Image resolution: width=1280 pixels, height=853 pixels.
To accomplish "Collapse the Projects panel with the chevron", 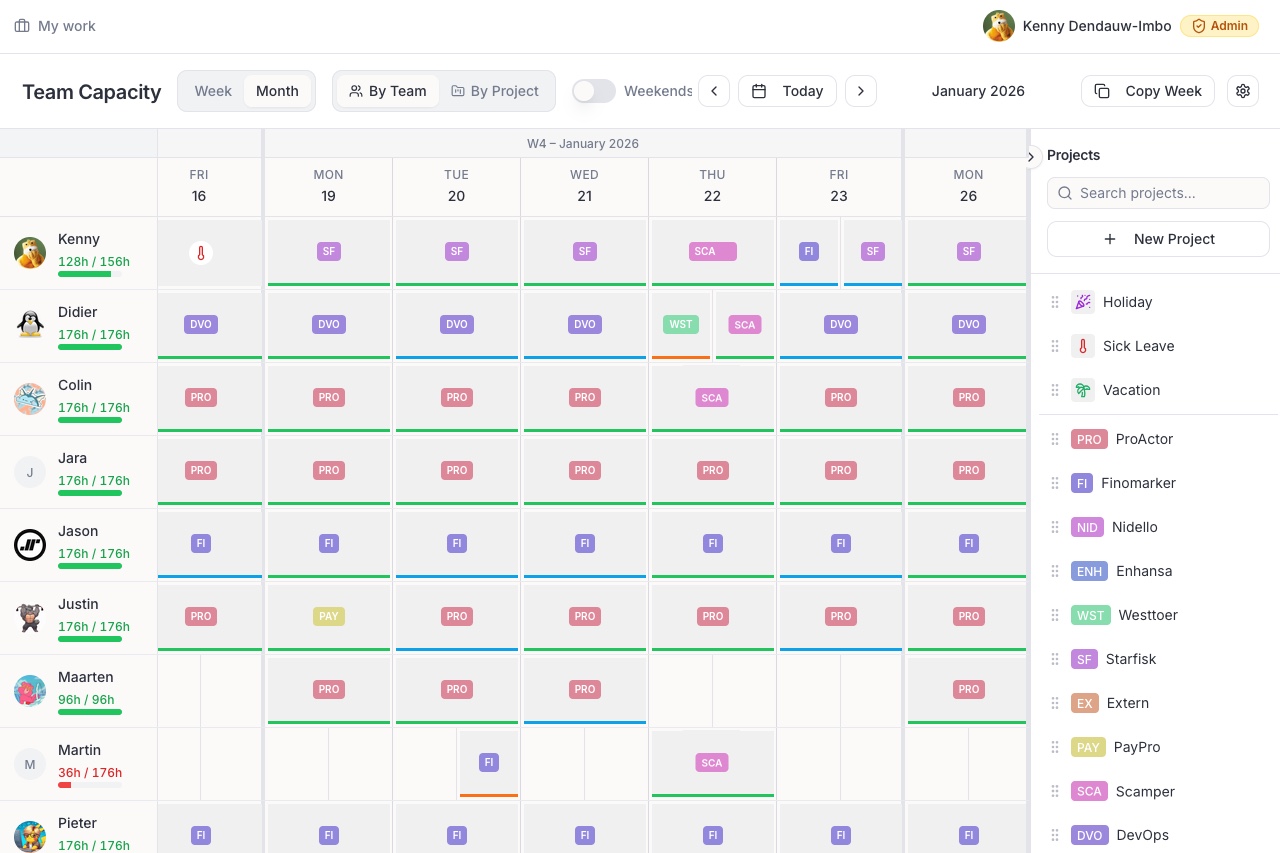I will coord(1031,157).
